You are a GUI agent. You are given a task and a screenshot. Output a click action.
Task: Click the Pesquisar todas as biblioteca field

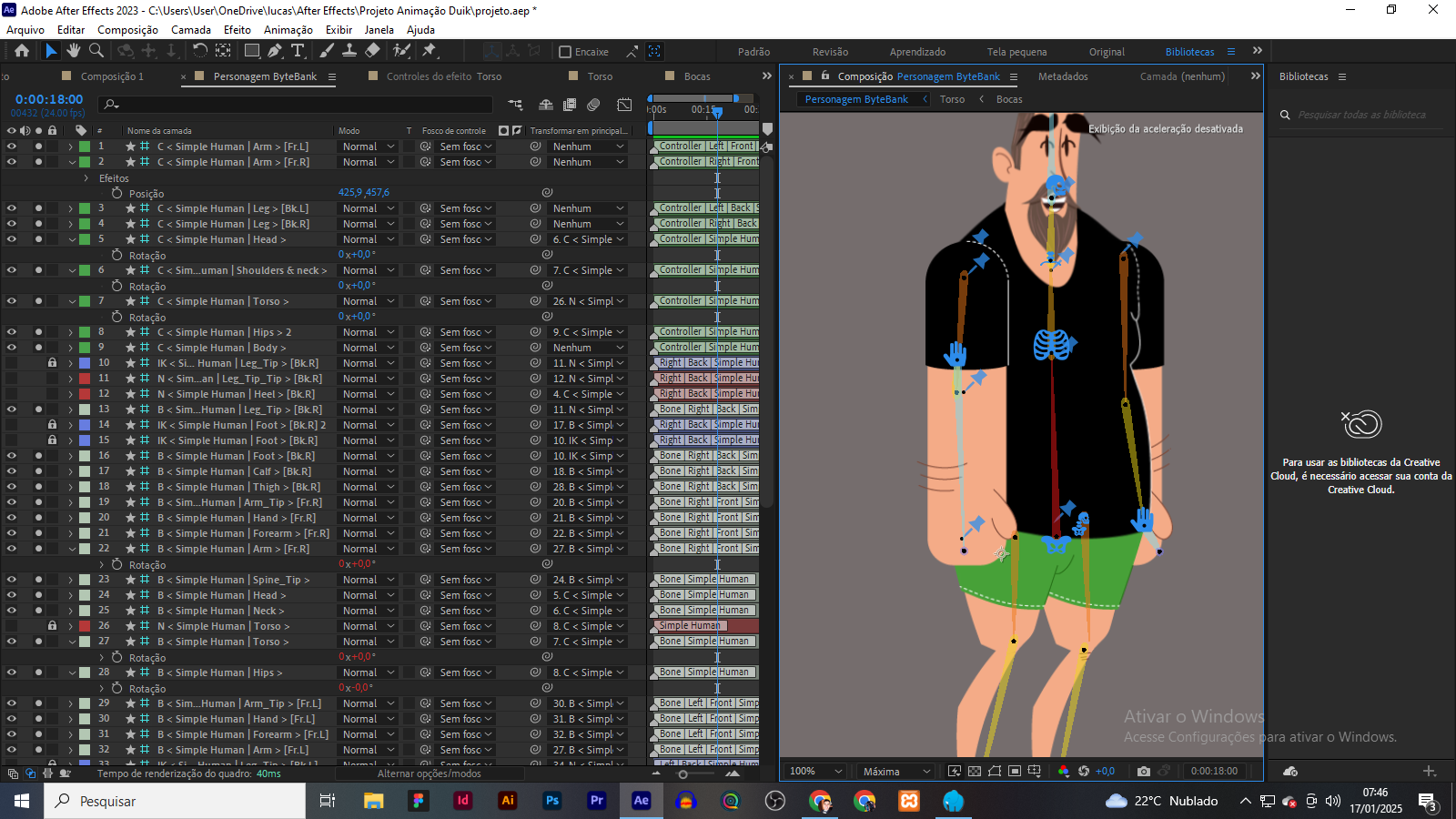pyautogui.click(x=1361, y=115)
